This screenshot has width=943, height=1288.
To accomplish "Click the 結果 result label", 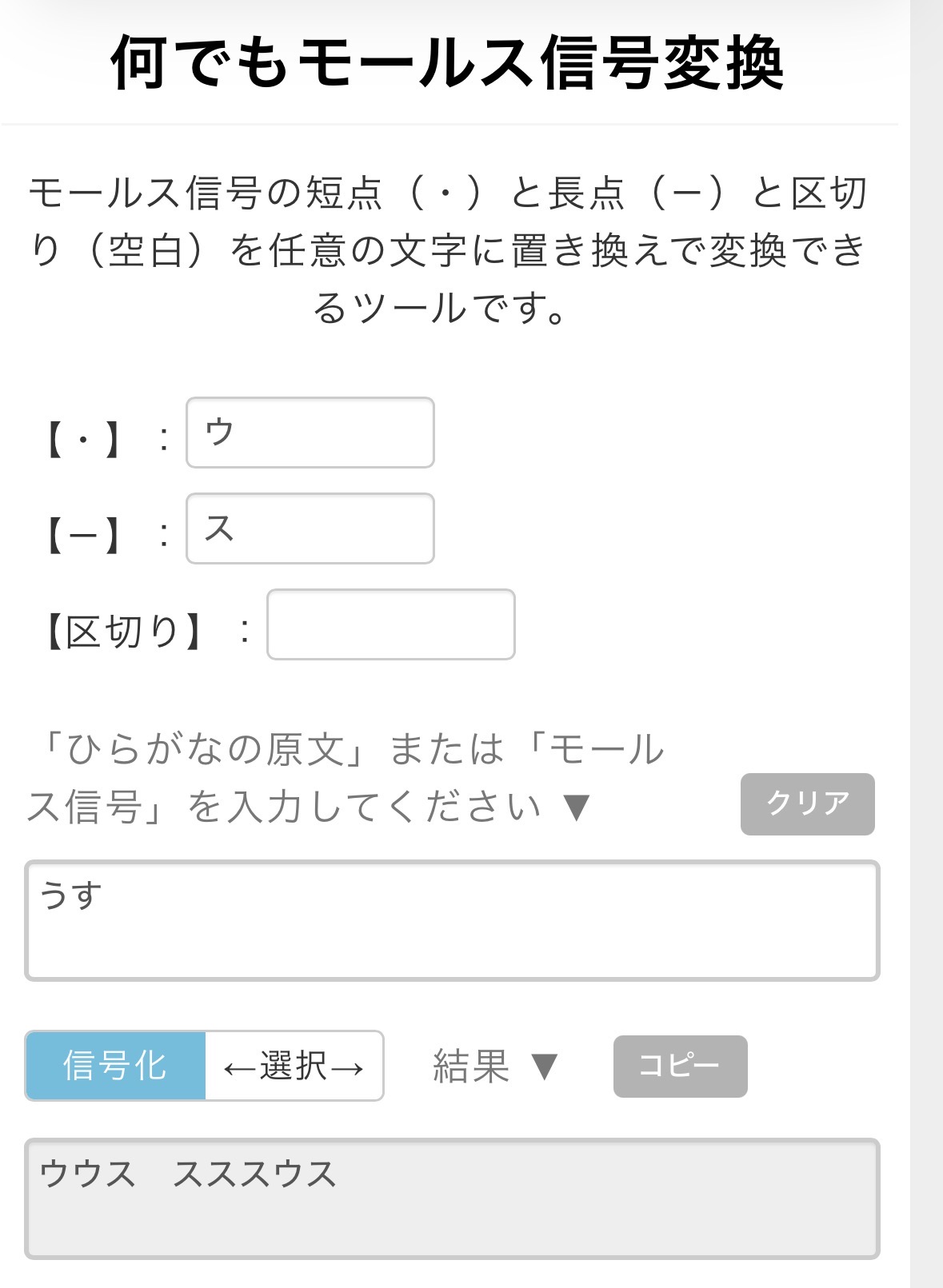I will pyautogui.click(x=471, y=1066).
